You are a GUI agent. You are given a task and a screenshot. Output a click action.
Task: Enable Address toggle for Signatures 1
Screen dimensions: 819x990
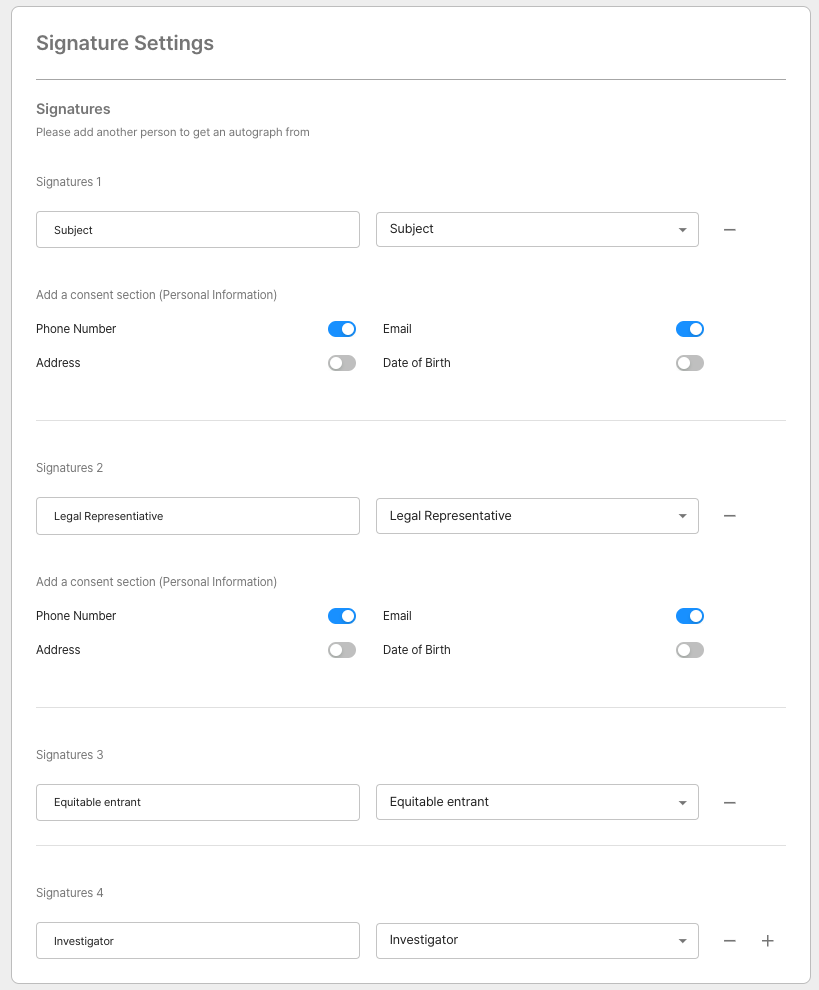342,363
